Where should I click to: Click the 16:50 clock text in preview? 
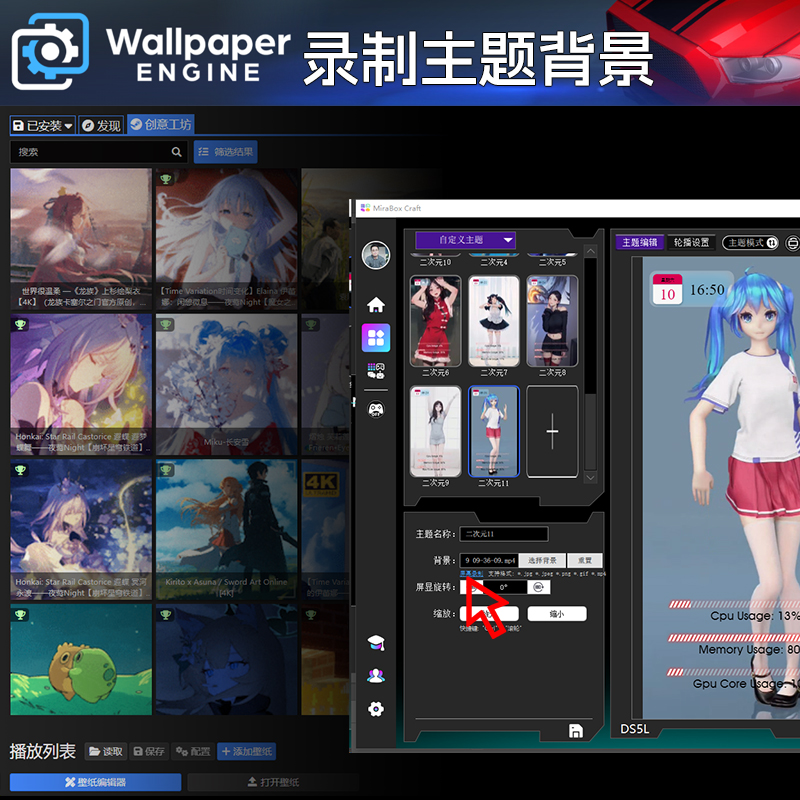coord(707,290)
